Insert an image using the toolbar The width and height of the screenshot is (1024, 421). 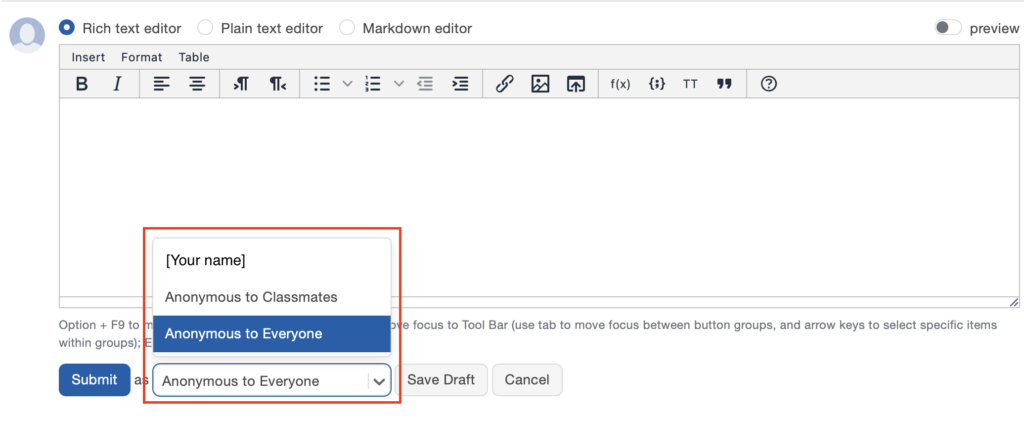540,84
